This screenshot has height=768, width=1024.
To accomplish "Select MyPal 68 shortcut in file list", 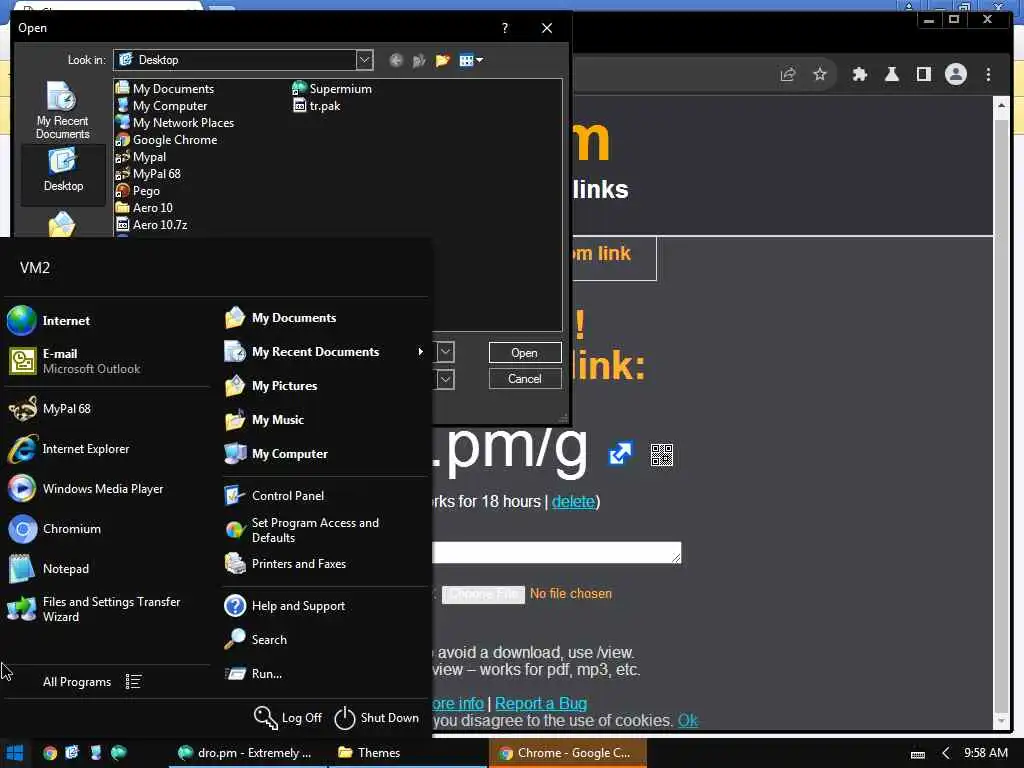I will [x=148, y=174].
